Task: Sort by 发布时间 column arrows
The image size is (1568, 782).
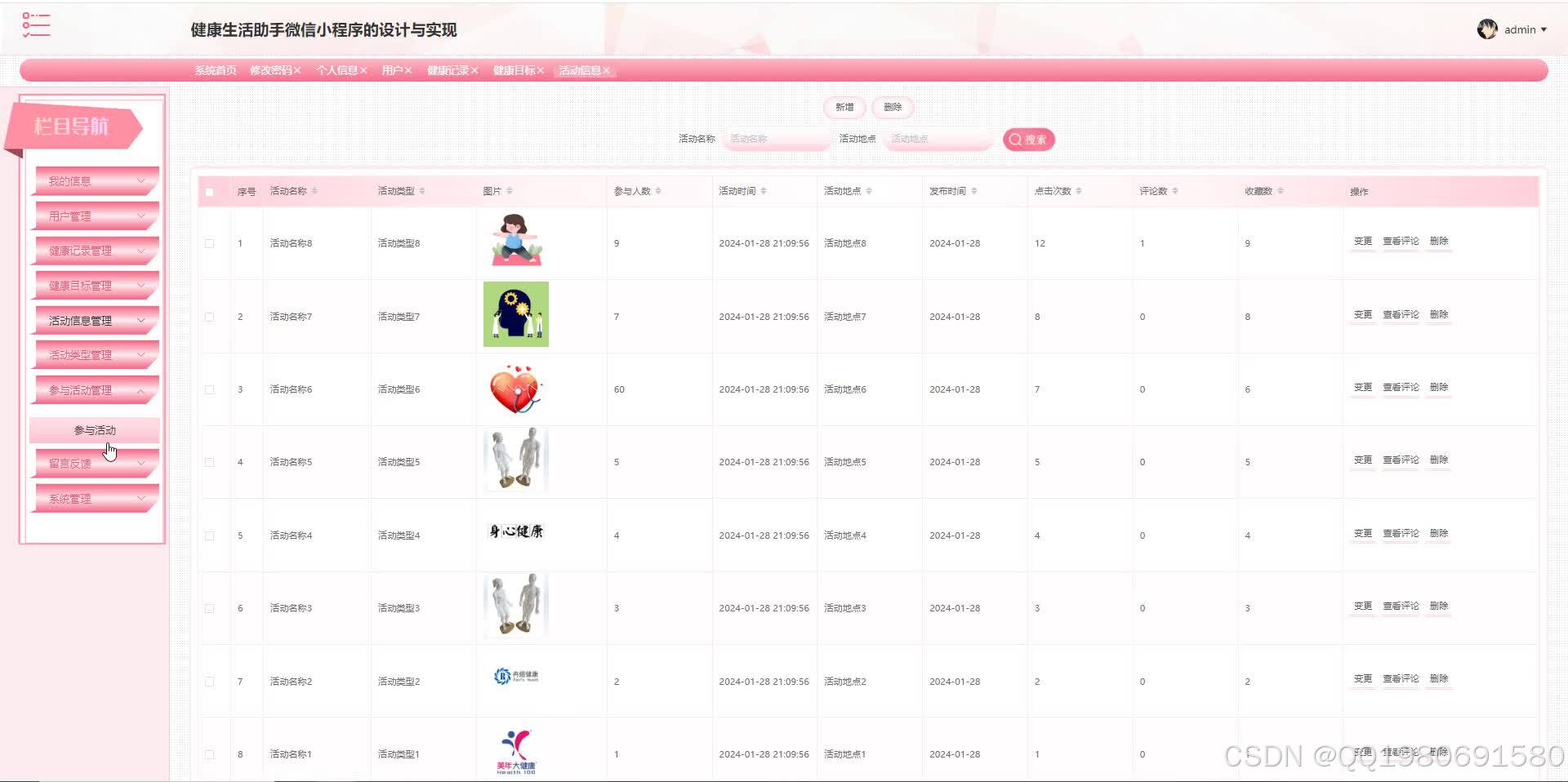Action: coord(974,191)
